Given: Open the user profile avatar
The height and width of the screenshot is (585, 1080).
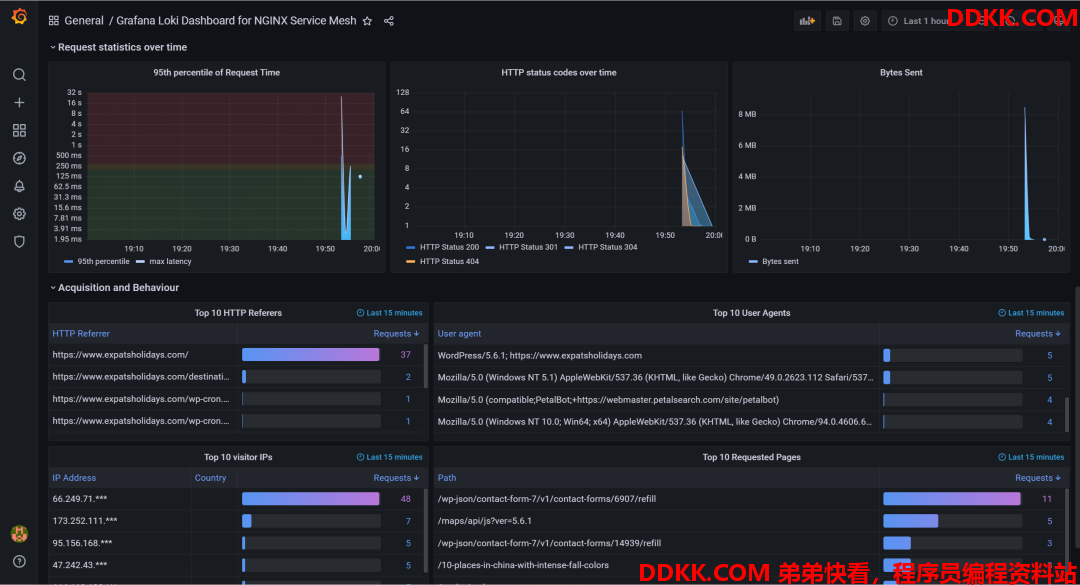Looking at the screenshot, I should [x=19, y=533].
